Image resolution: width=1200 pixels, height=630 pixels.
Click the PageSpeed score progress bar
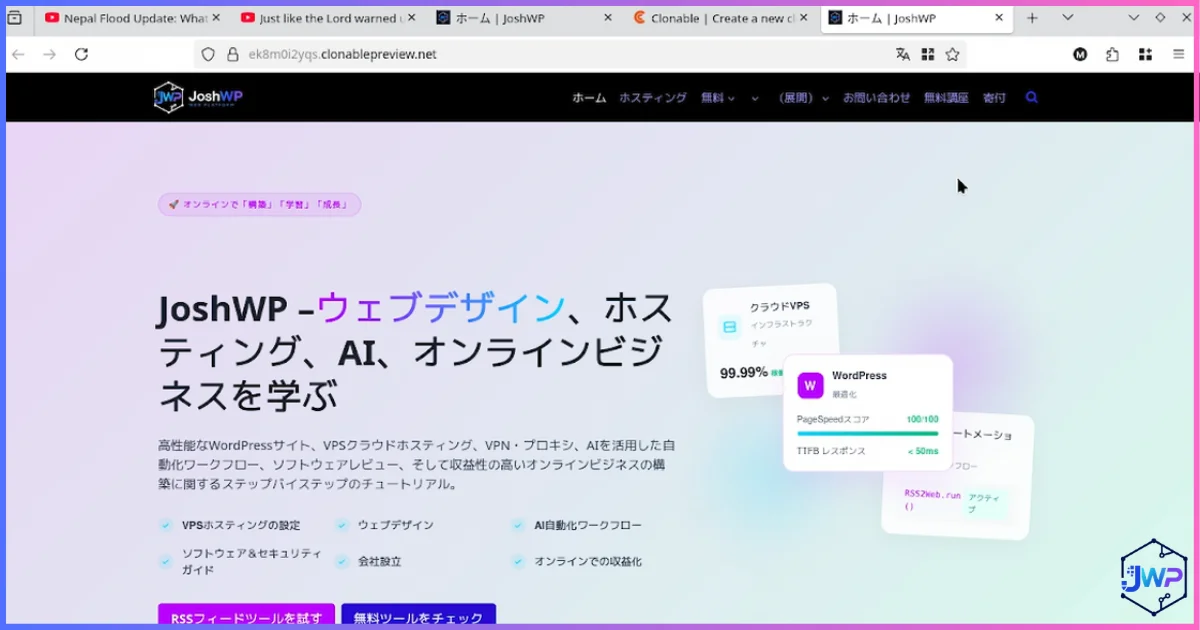pyautogui.click(x=868, y=433)
